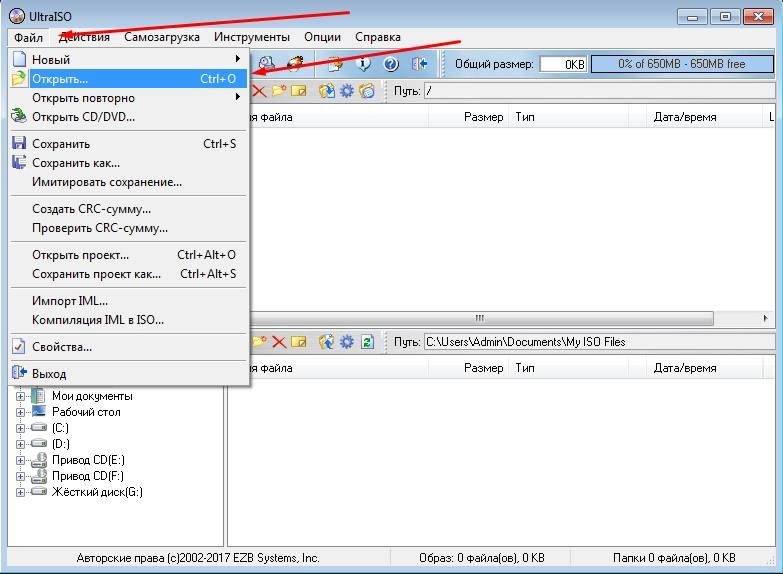This screenshot has height=574, width=783.
Task: Click the folder up icon in local toolbar
Action: pos(327,342)
